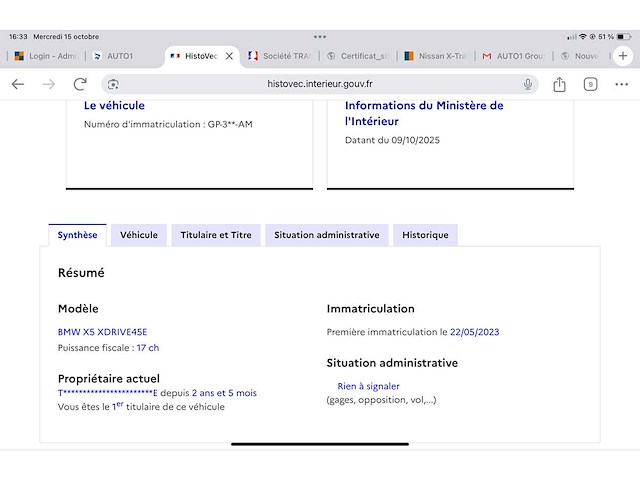Open the Titulaire et Titre tab
Viewport: 640px width, 480px height.
216,235
